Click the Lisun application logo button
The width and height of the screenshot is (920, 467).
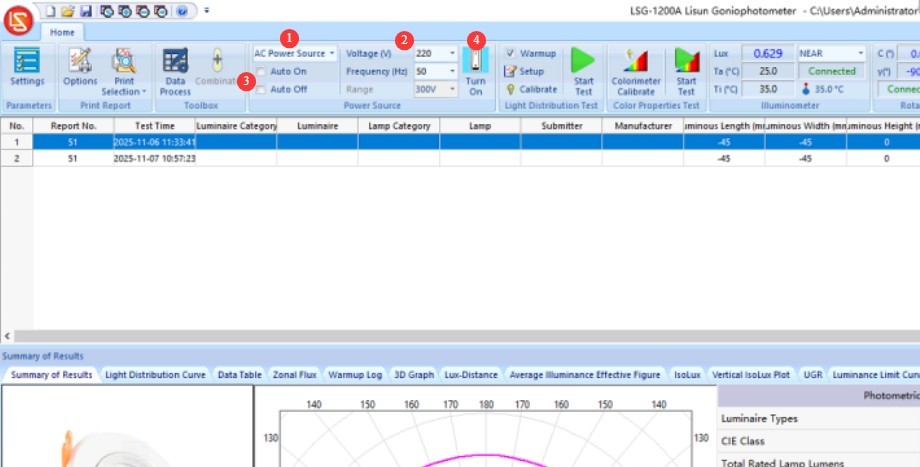18,21
